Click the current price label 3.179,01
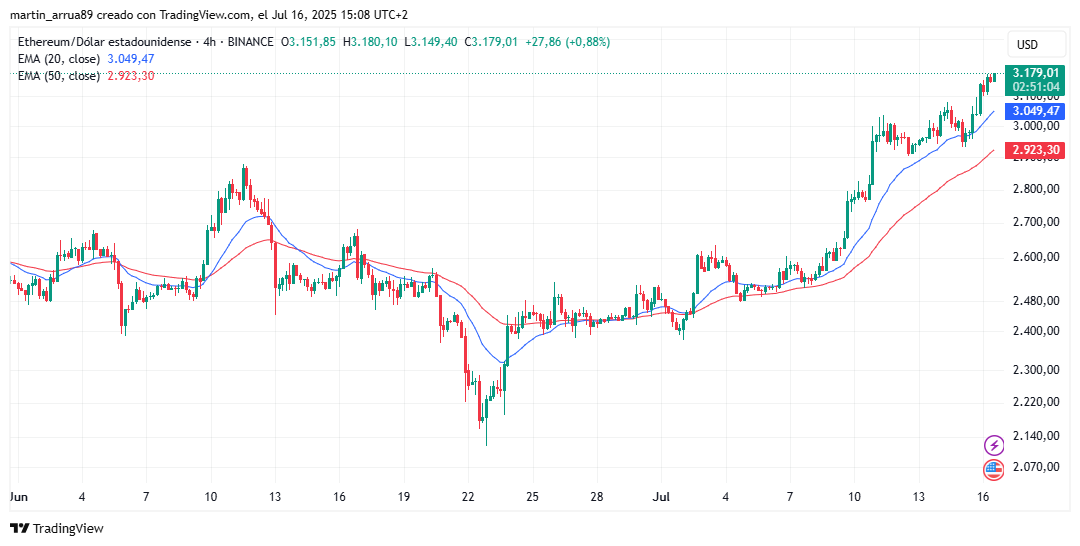Image resolution: width=1080 pixels, height=546 pixels. (1035, 73)
